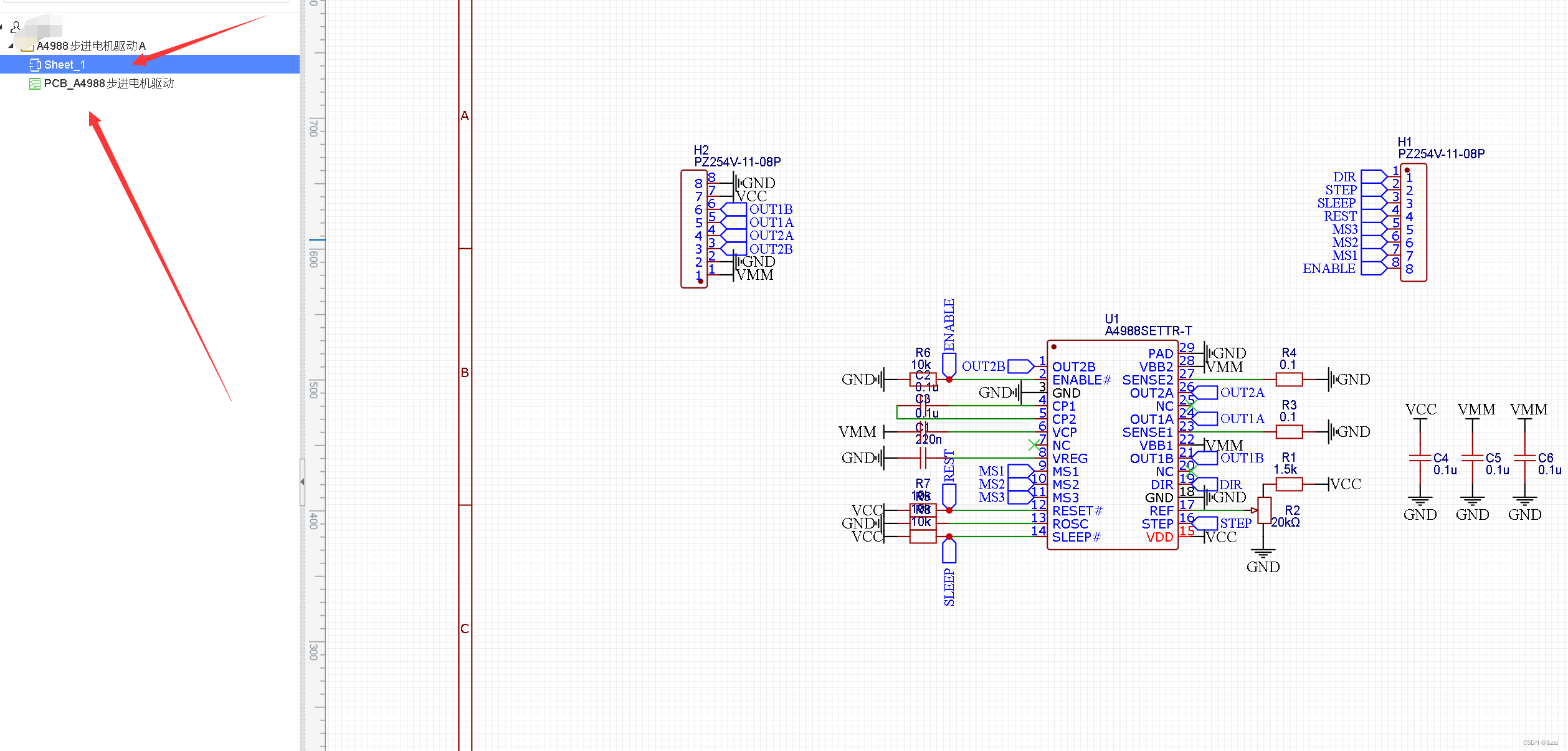The height and width of the screenshot is (751, 1568).
Task: Select the ROSC pin name on U1
Action: point(1070,524)
